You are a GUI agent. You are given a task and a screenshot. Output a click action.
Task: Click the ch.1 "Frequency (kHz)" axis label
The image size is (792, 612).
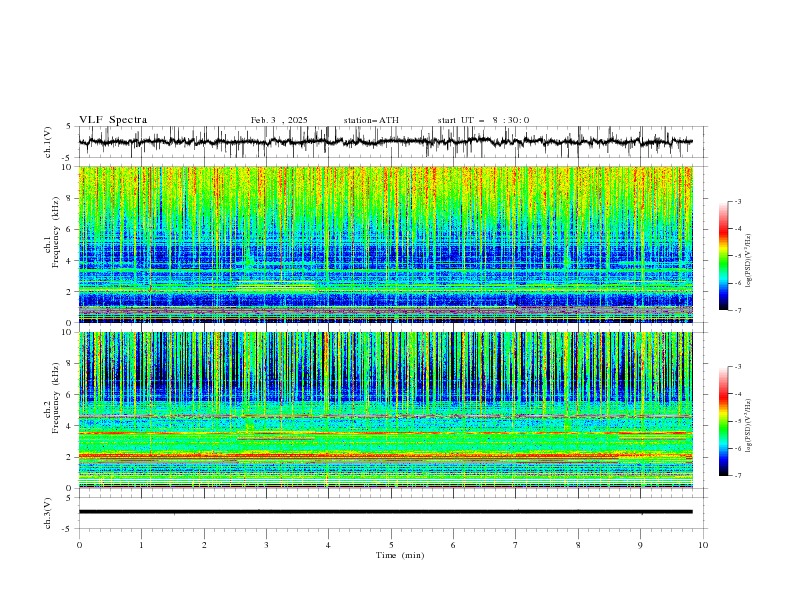click(x=56, y=232)
